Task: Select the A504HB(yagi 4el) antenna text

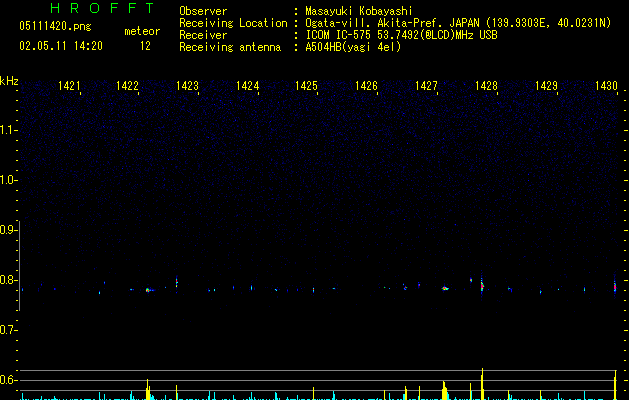Action: [x=353, y=47]
